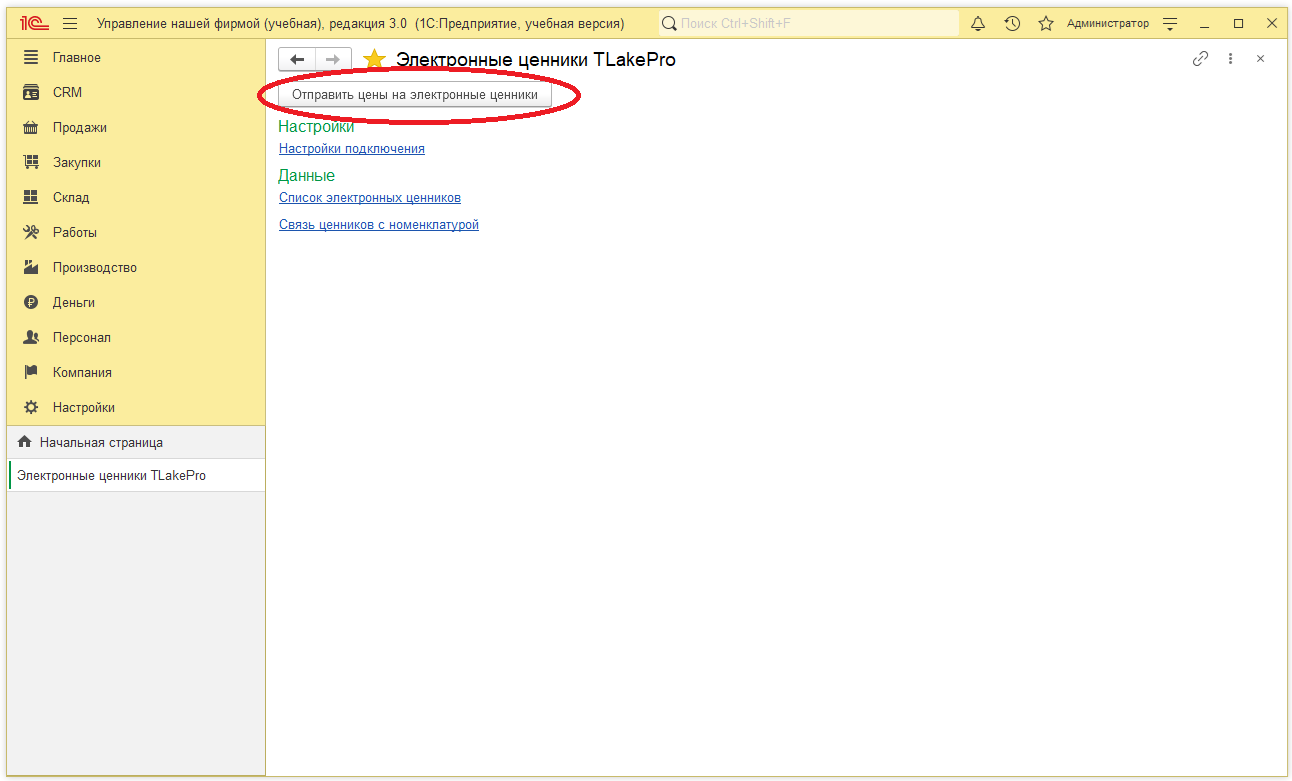Close the Электронные ценники TLakePro page
Screen dimensions: 1292x781
(1260, 59)
